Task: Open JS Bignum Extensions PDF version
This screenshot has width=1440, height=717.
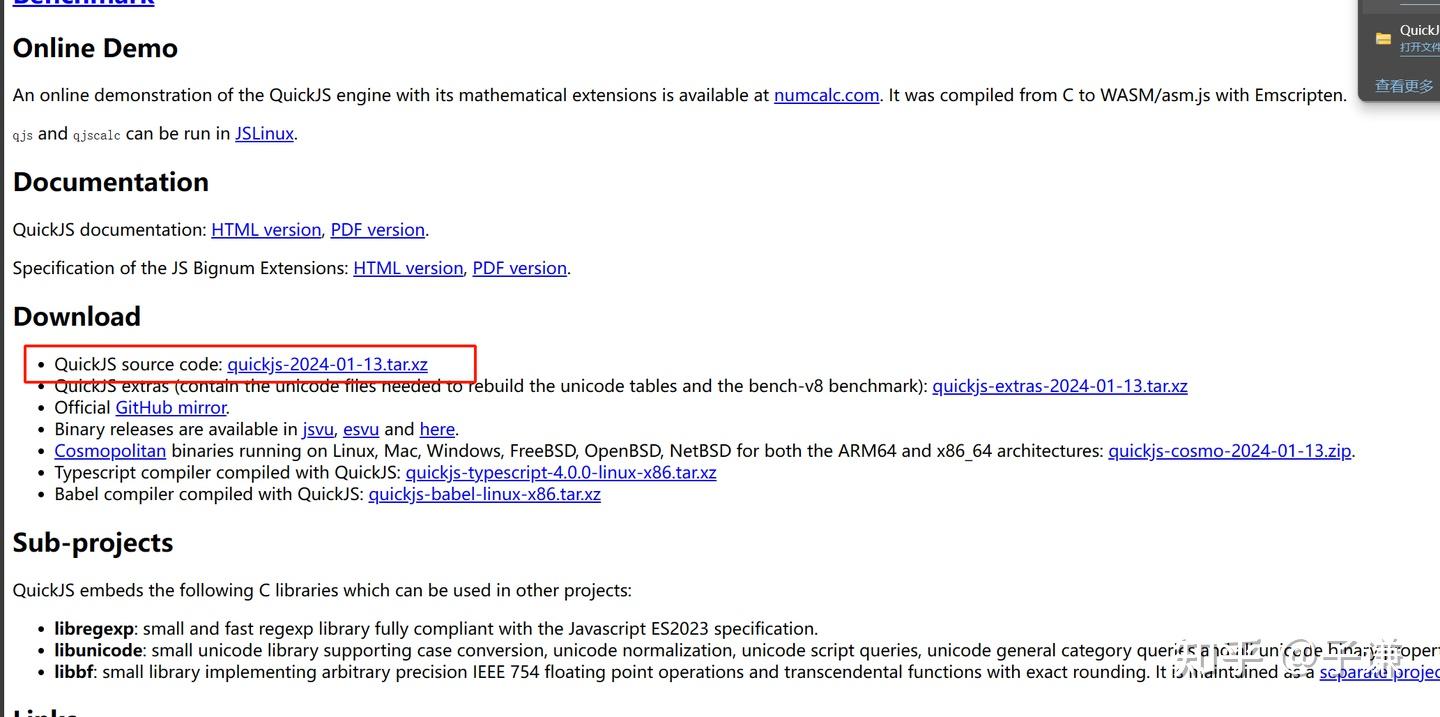Action: pyautogui.click(x=519, y=268)
